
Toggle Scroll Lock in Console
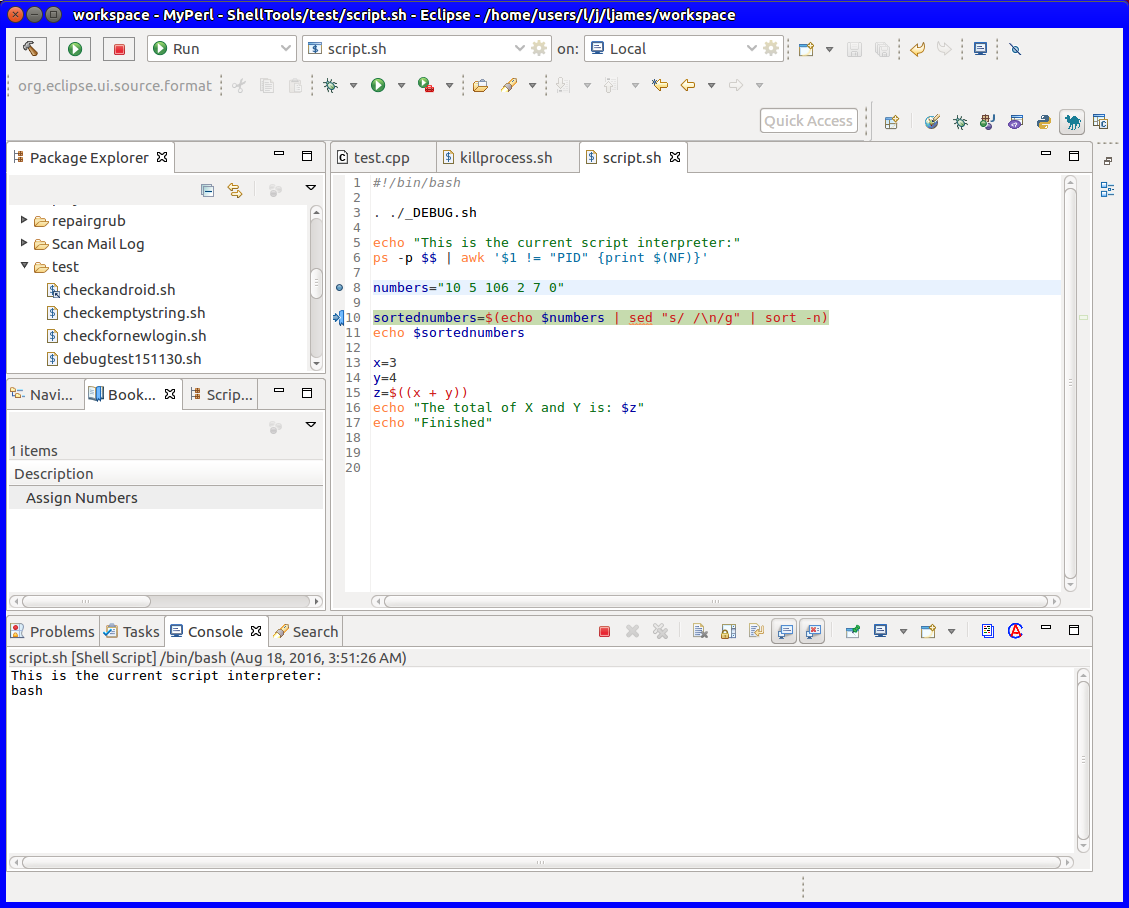[728, 631]
